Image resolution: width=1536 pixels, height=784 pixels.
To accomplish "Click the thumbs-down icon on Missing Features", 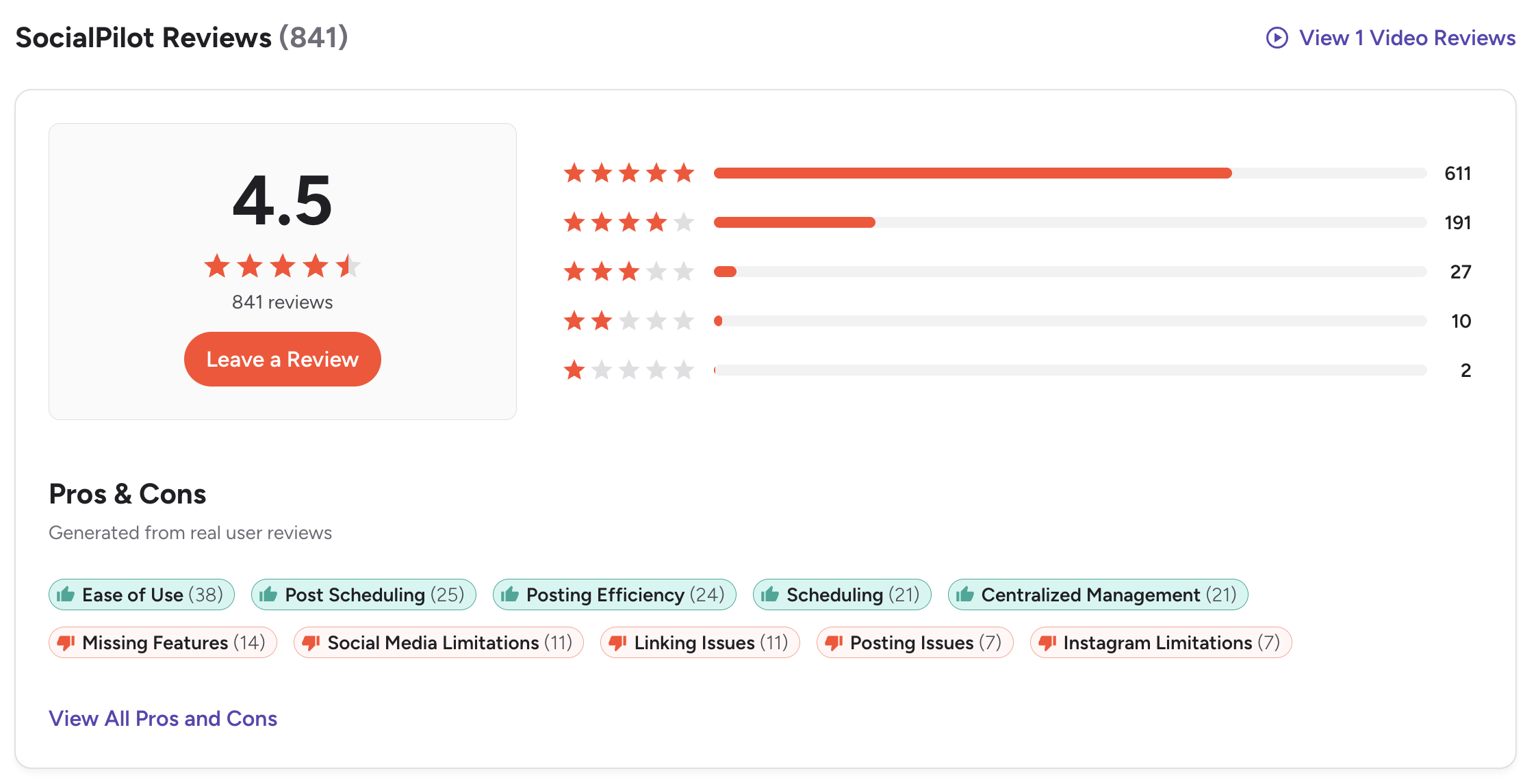I will (67, 642).
